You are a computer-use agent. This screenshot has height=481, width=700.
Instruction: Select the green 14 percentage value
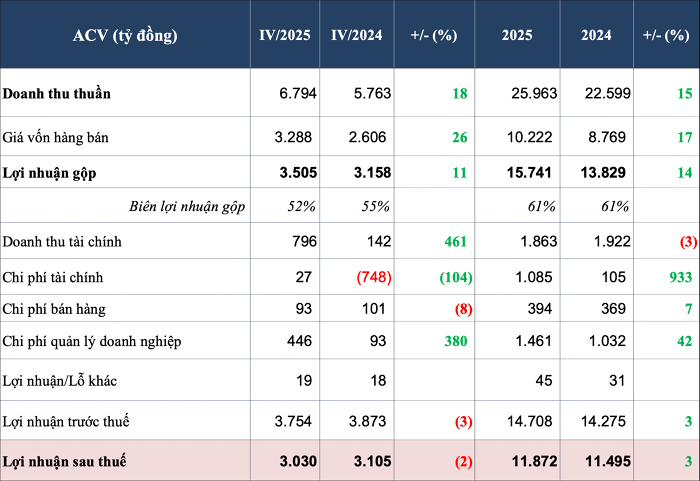coord(685,172)
